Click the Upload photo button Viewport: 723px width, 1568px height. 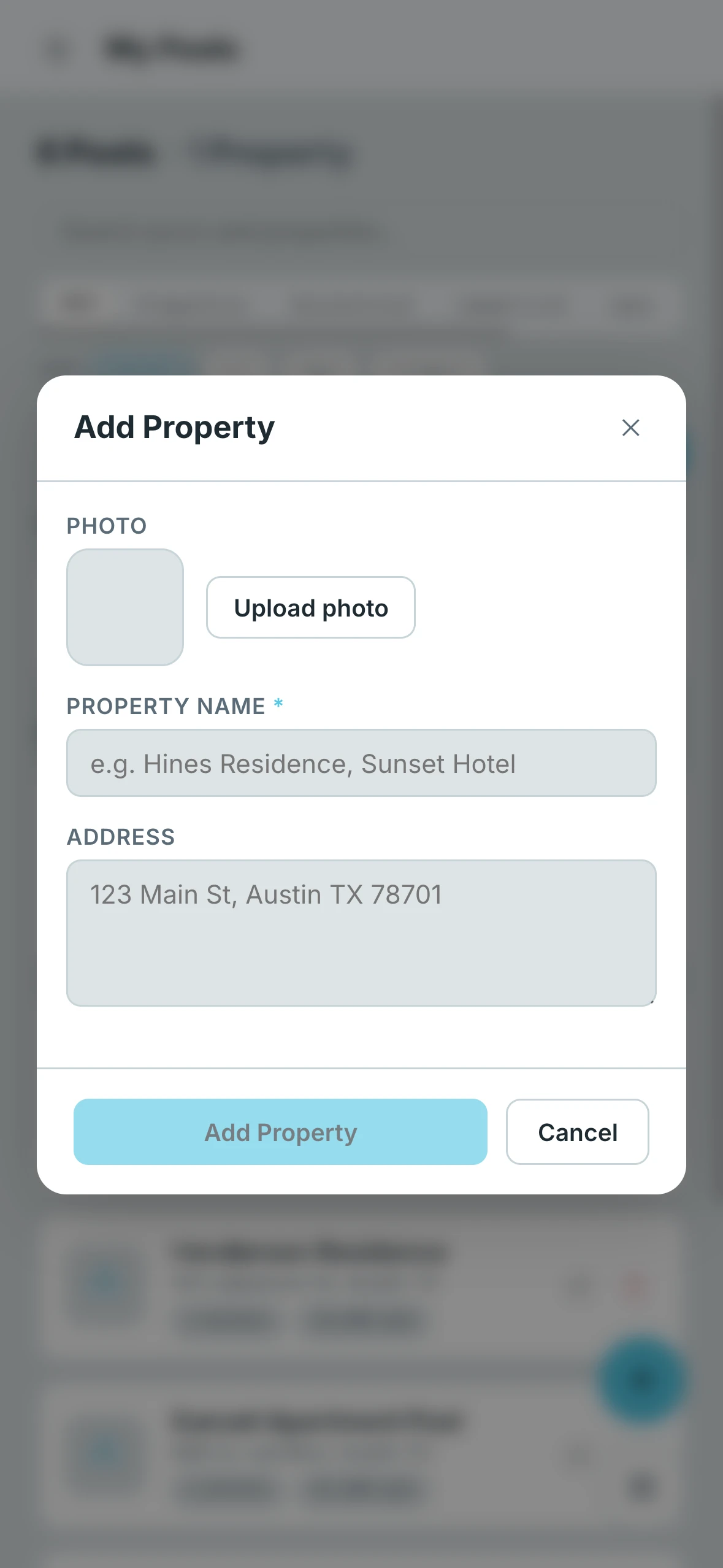point(311,607)
